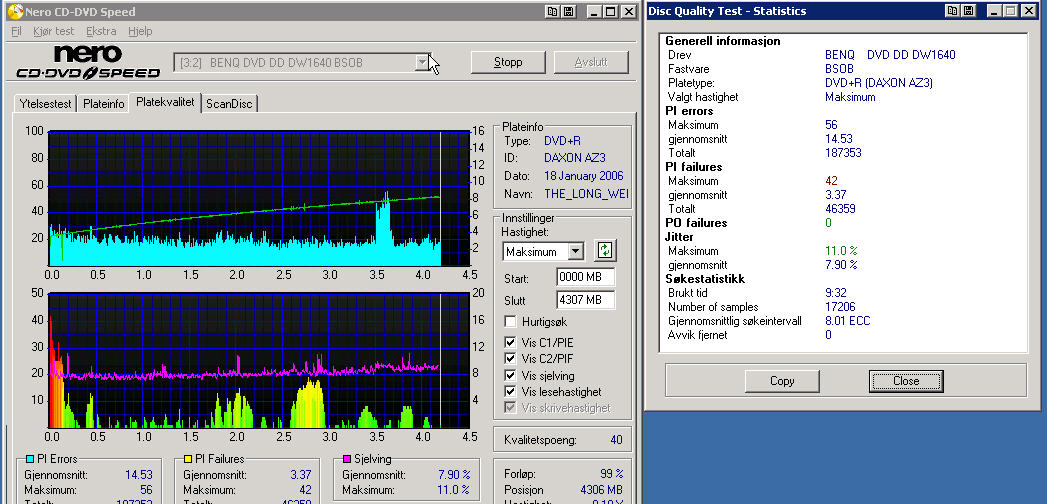Click the Nero CD-DVD Speed logo
The width and height of the screenshot is (1047, 504).
[87, 62]
